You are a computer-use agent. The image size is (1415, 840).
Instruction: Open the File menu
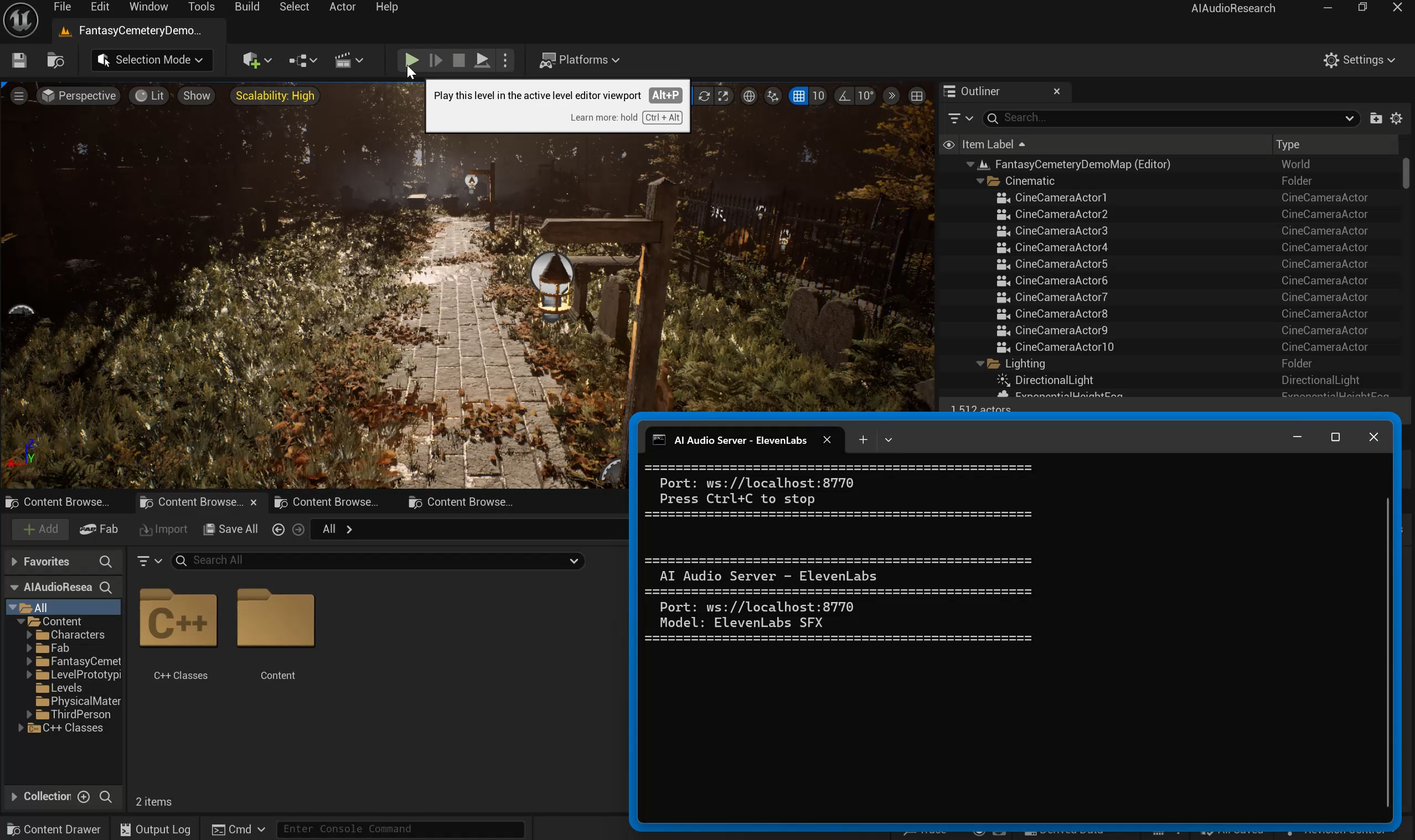click(x=61, y=7)
